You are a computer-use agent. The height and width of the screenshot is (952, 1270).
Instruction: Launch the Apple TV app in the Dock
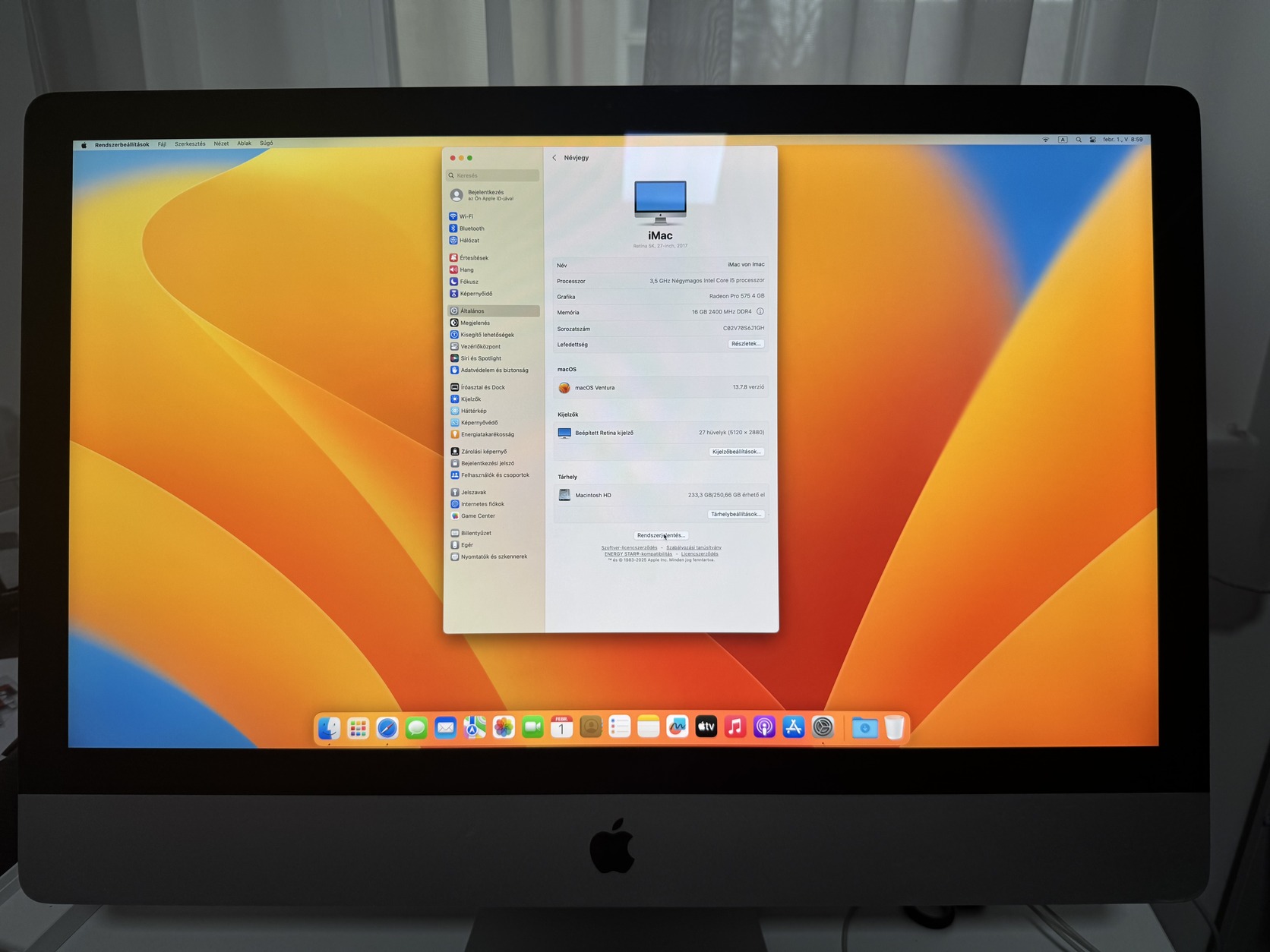[x=706, y=728]
